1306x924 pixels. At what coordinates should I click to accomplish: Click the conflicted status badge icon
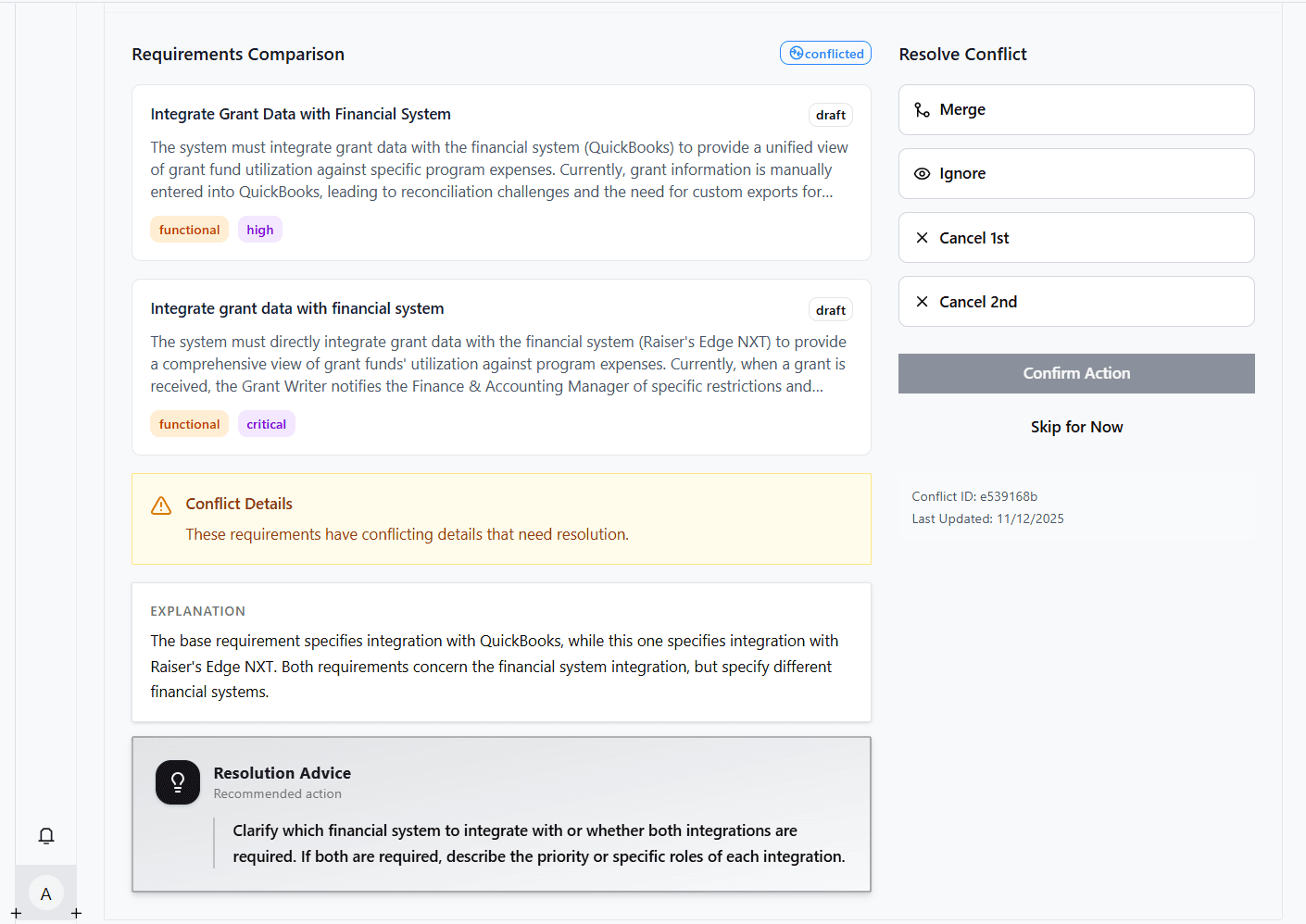[795, 53]
